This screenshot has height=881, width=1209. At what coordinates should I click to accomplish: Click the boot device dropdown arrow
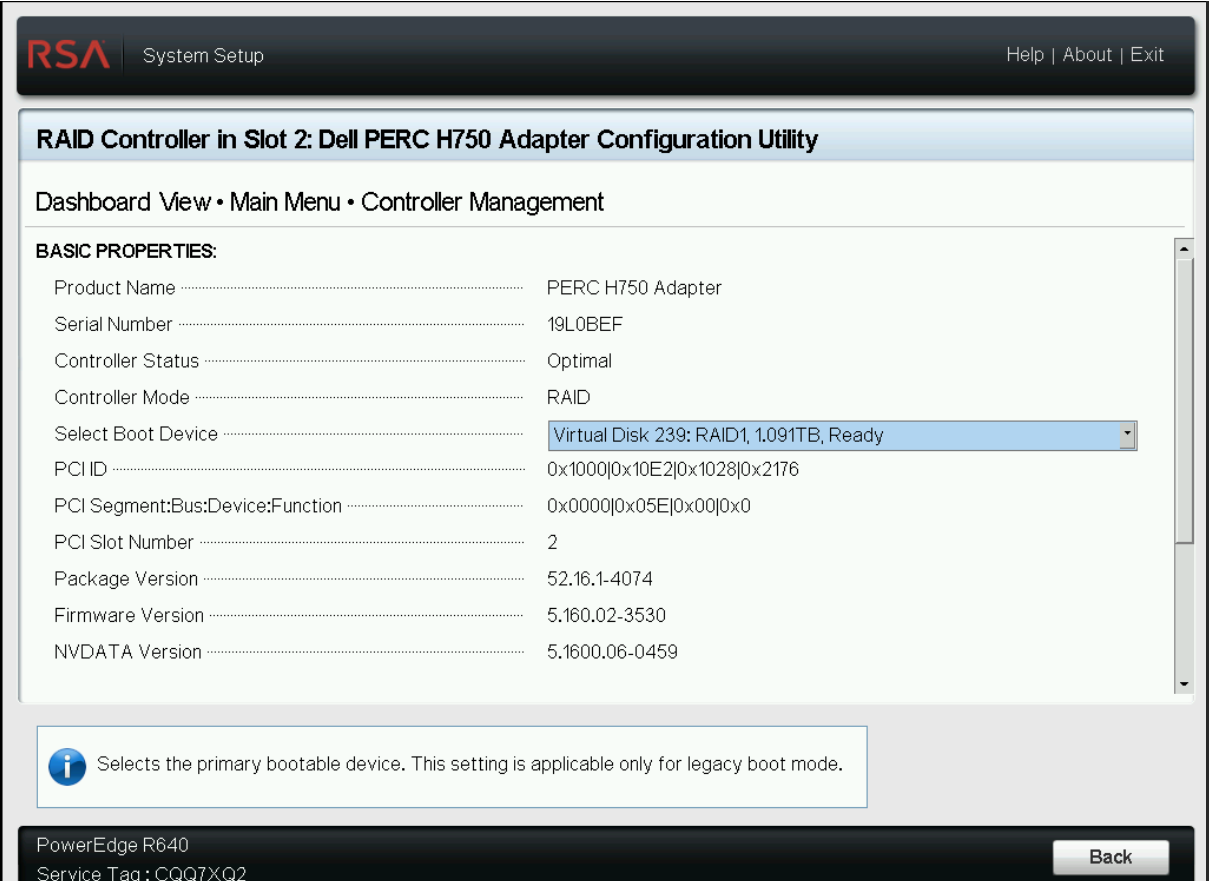coord(1128,435)
